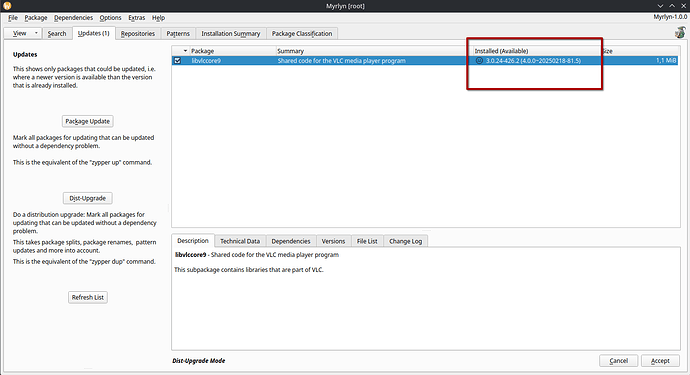Screen dimensions: 690x375
Task: Open the View dropdown button
Action: point(23,33)
